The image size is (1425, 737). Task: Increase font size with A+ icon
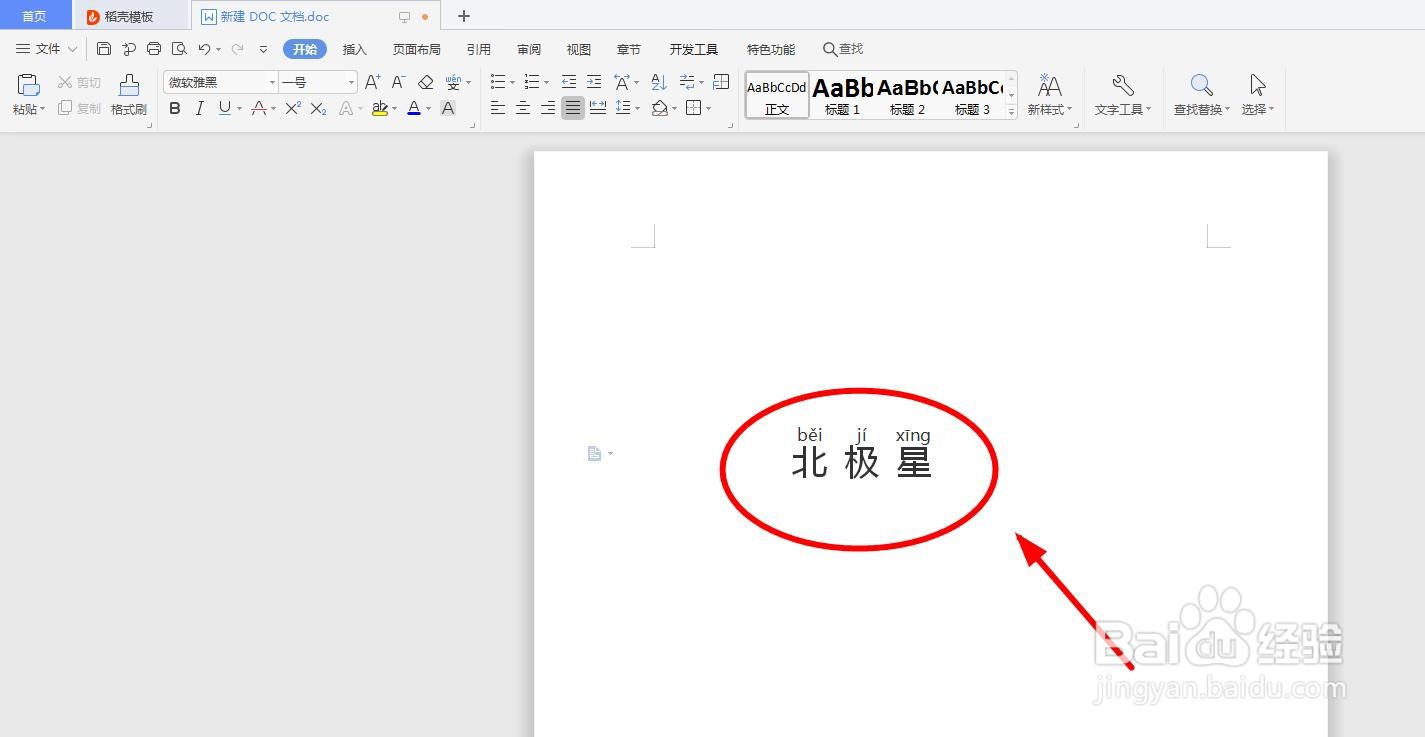pos(373,82)
